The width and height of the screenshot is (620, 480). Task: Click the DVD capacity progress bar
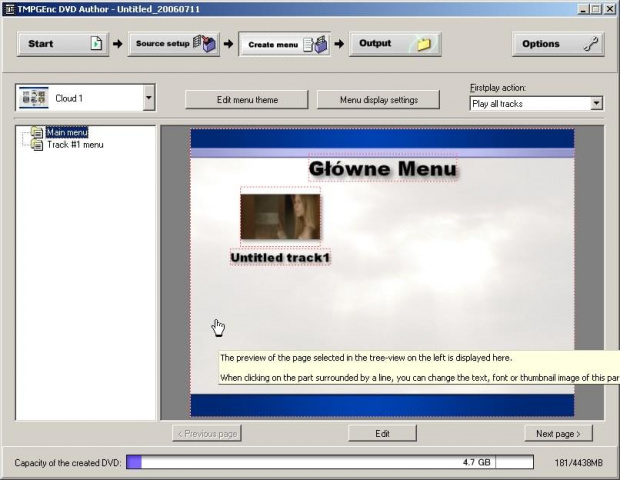coord(330,462)
